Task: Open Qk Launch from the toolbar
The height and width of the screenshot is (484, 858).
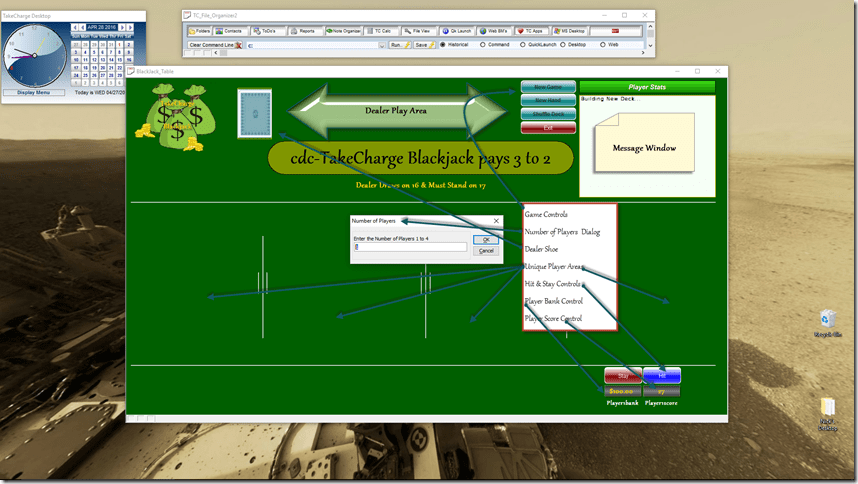Action: [x=456, y=31]
